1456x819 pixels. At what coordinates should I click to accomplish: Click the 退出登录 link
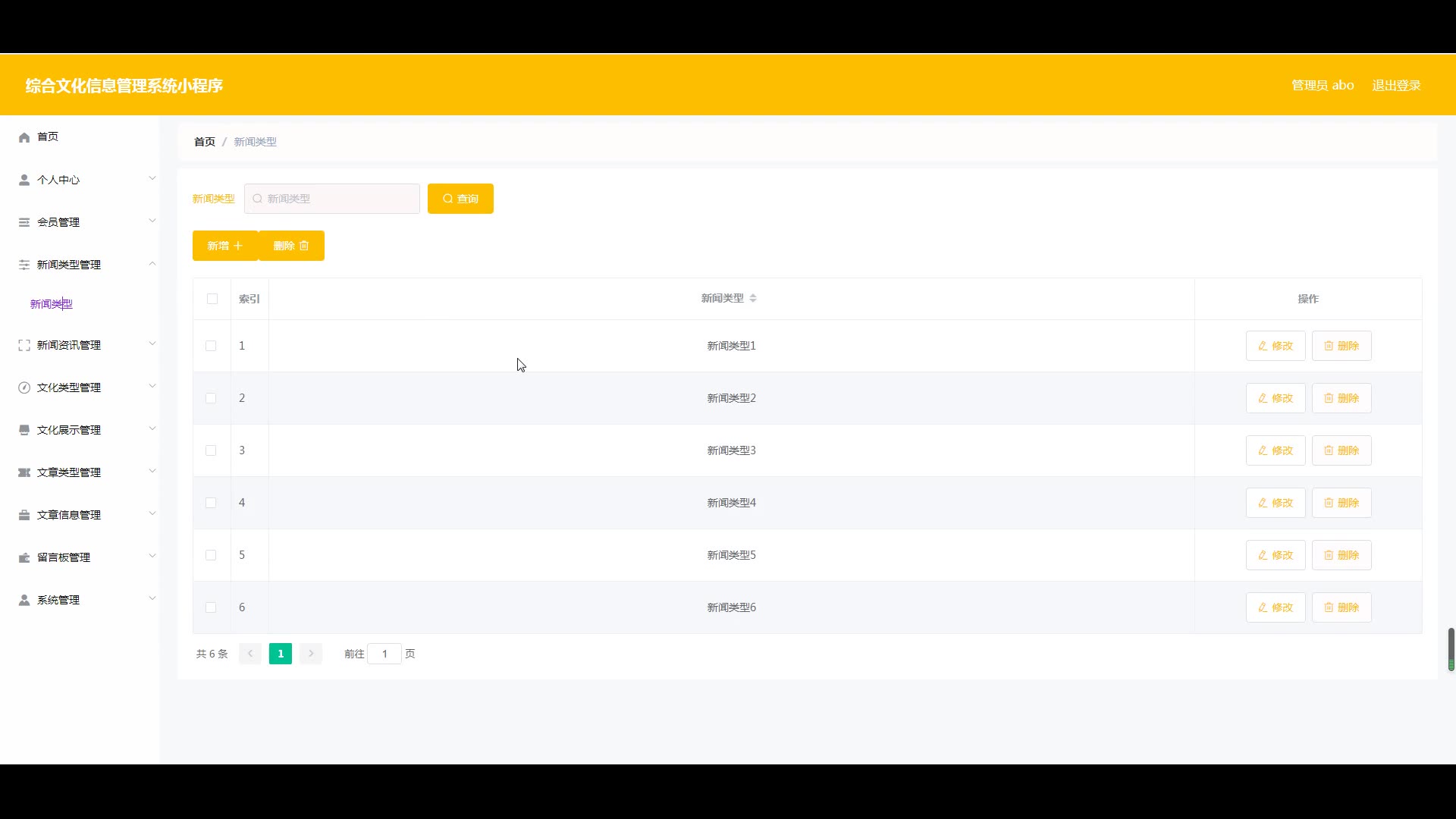[x=1396, y=86]
